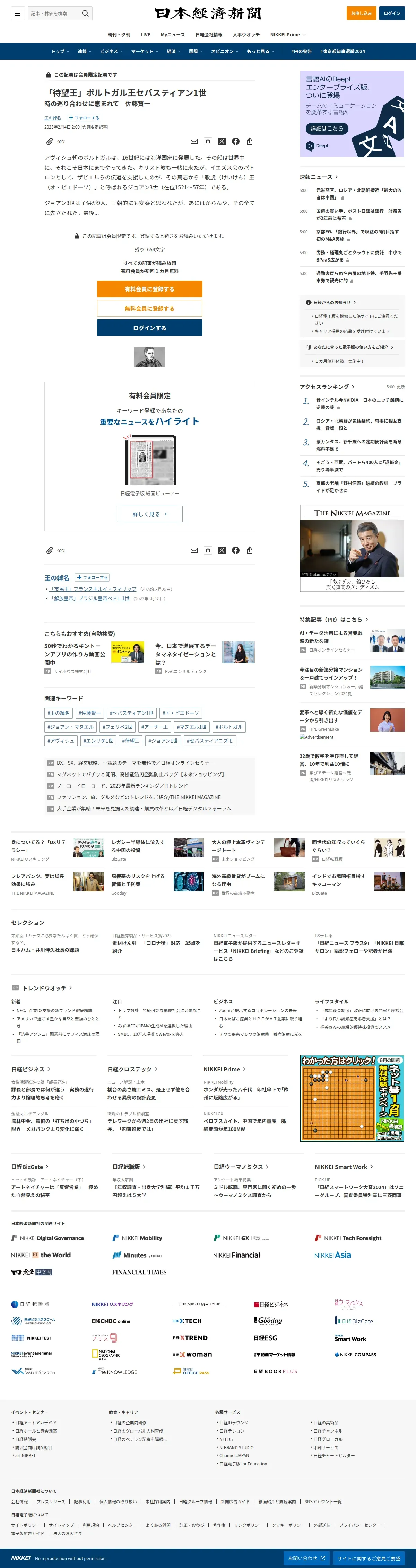Open #東京都知事選挙2024 topic link
Viewport: 416px width, 1568px height.
[x=342, y=51]
